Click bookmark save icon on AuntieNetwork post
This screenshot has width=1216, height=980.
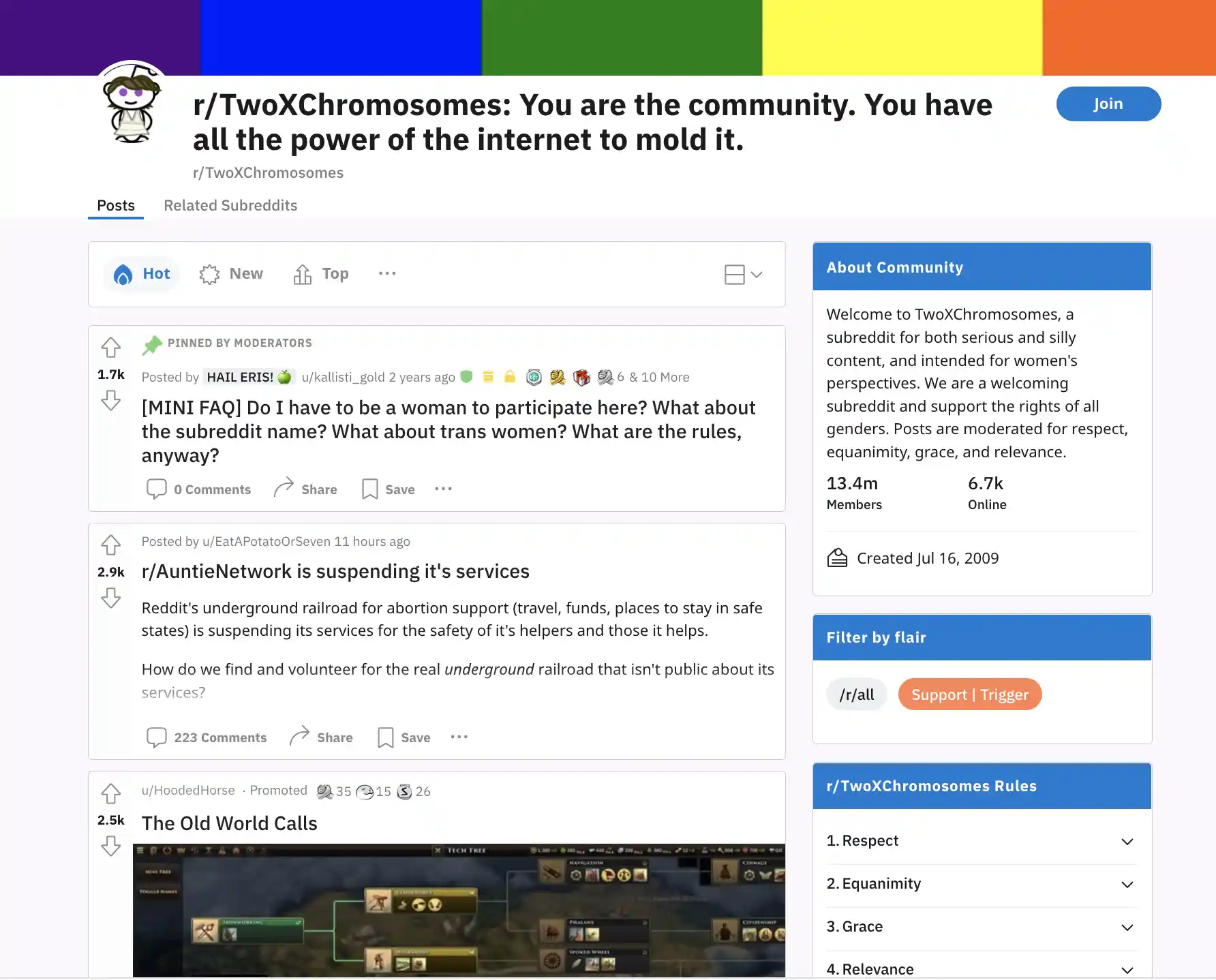pyautogui.click(x=386, y=737)
